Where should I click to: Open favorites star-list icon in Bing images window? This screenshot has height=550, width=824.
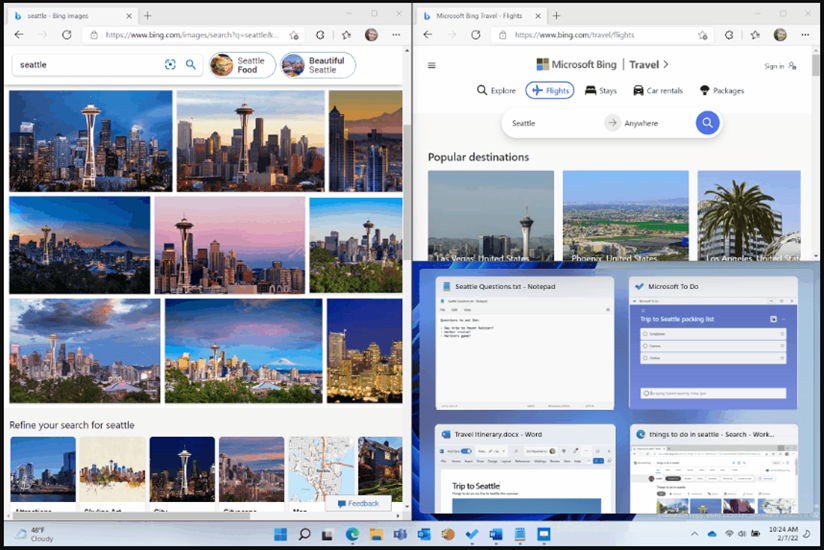point(346,35)
